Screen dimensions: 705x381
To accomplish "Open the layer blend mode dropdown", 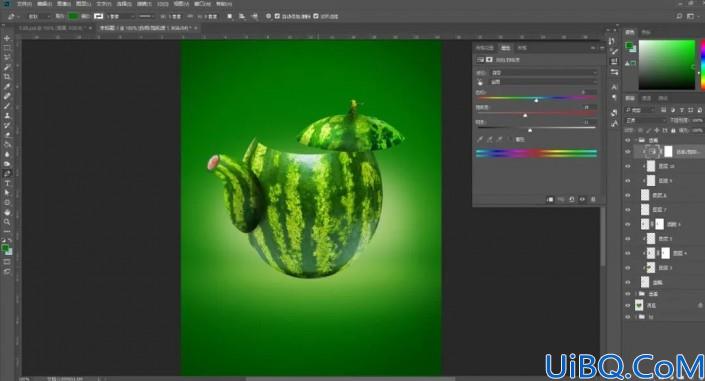I will (646, 121).
